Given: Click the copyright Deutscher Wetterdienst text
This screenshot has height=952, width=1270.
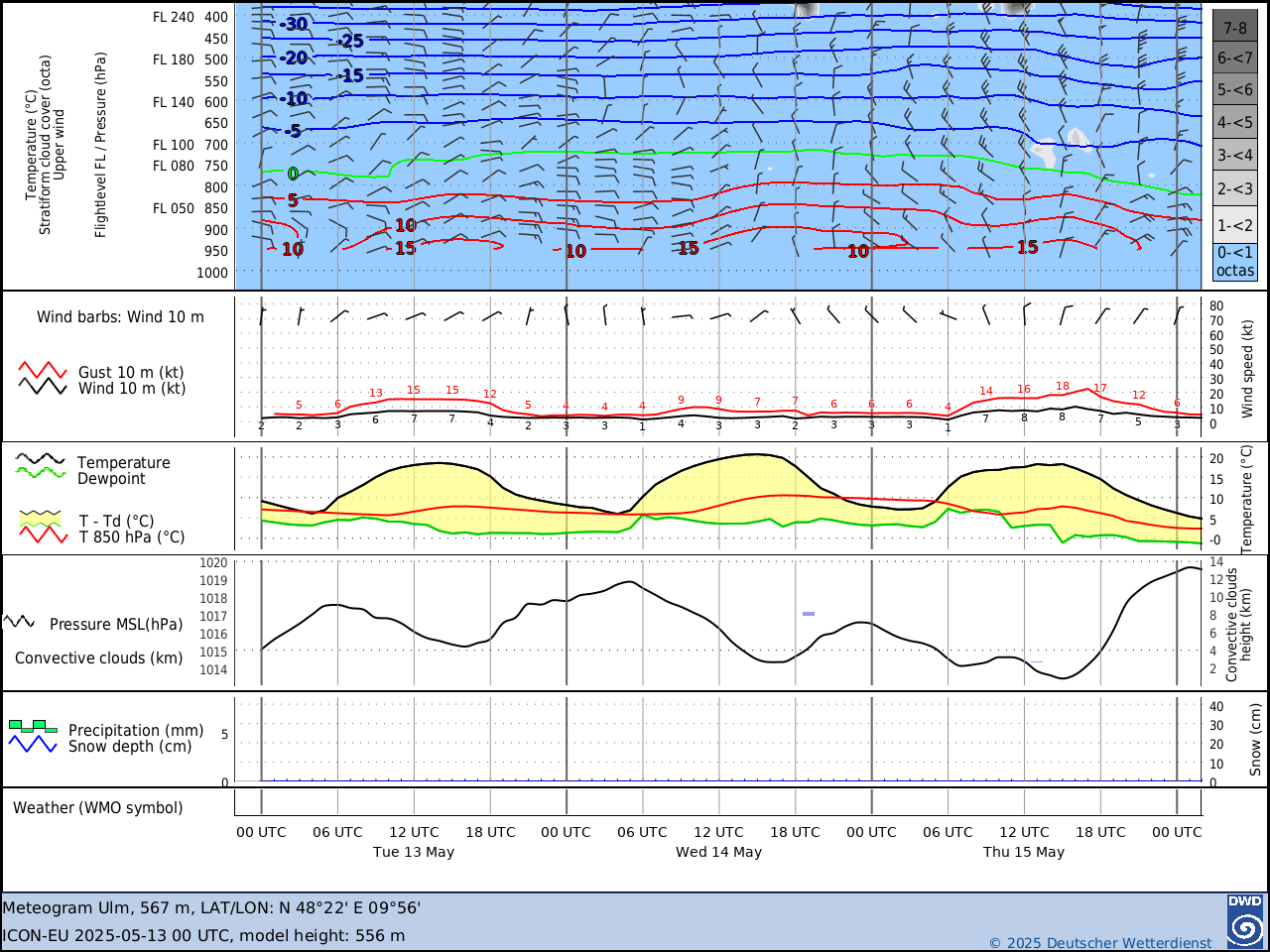Looking at the screenshot, I should point(1100,943).
